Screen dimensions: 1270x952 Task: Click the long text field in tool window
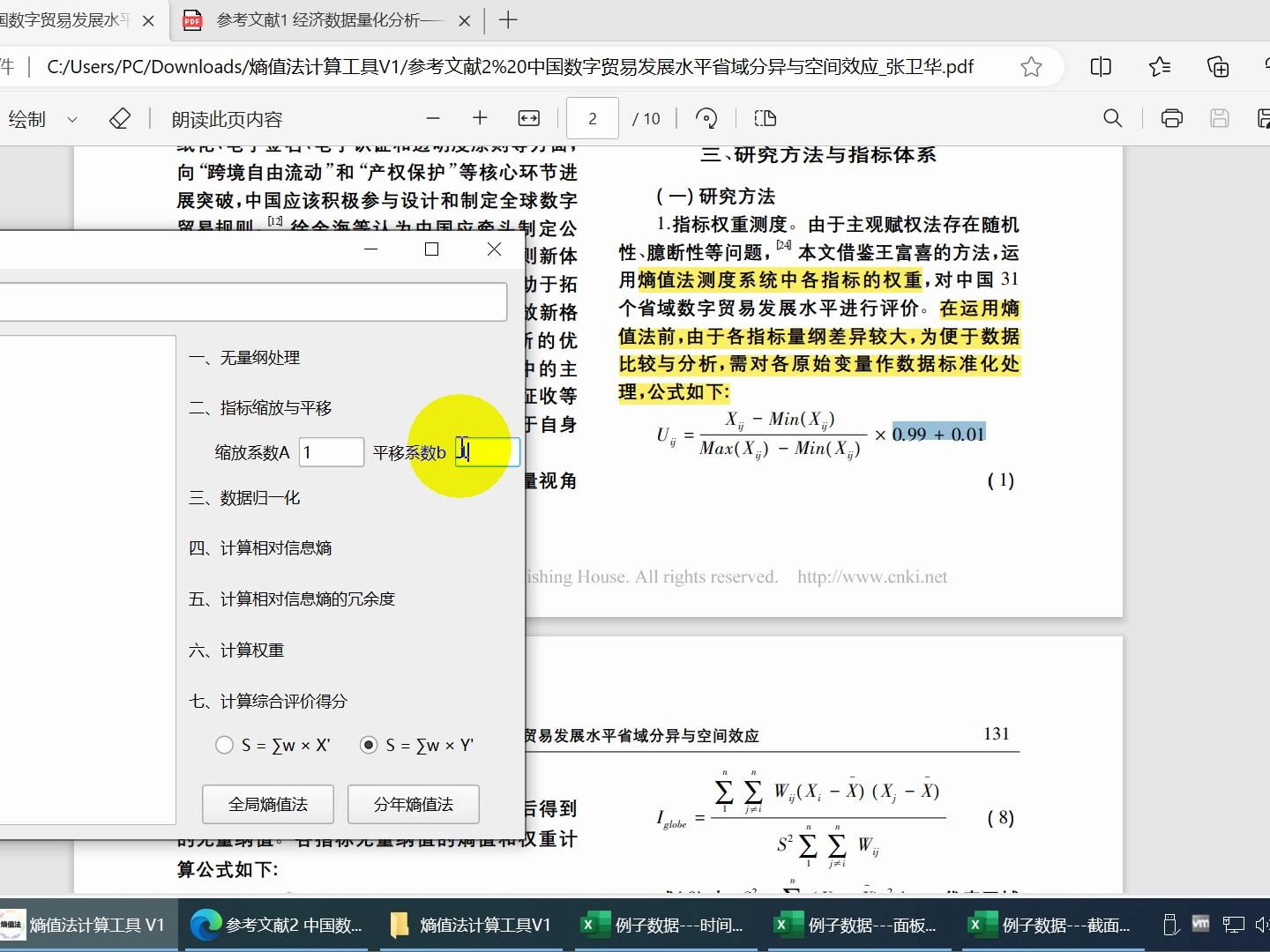(x=253, y=301)
